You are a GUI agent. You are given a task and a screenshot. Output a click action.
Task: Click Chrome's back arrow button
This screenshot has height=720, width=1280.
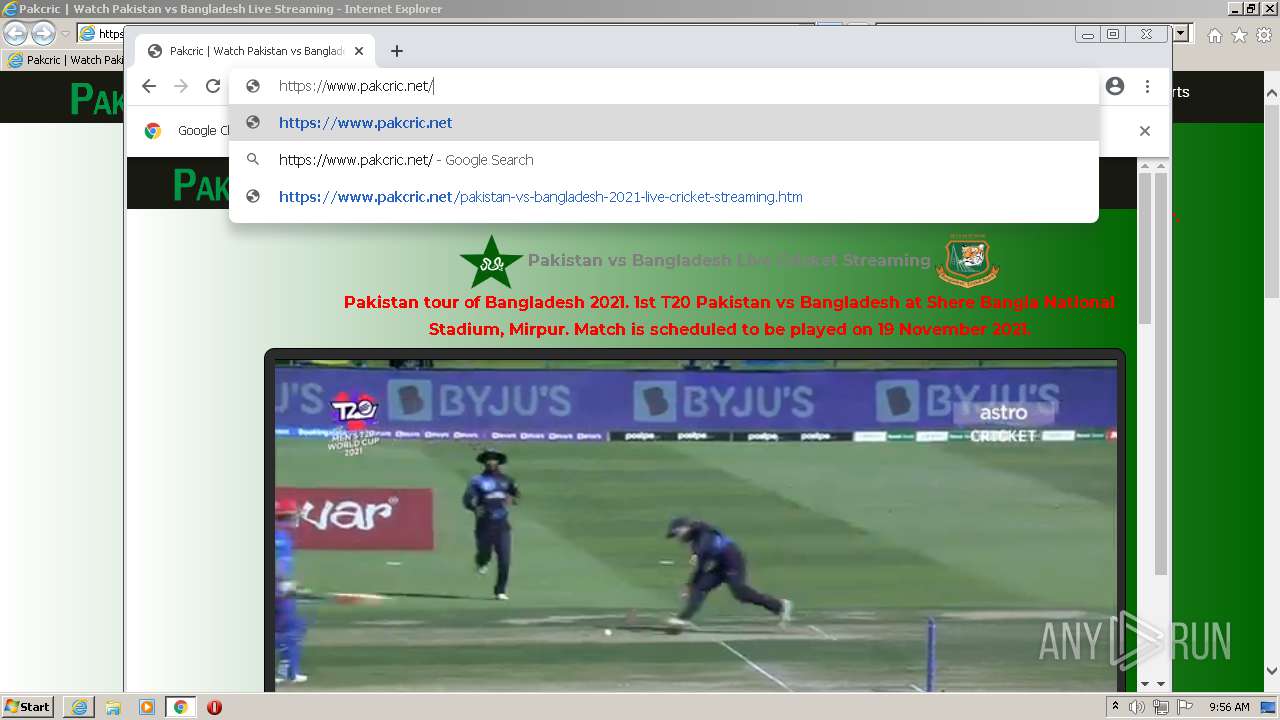(x=149, y=86)
